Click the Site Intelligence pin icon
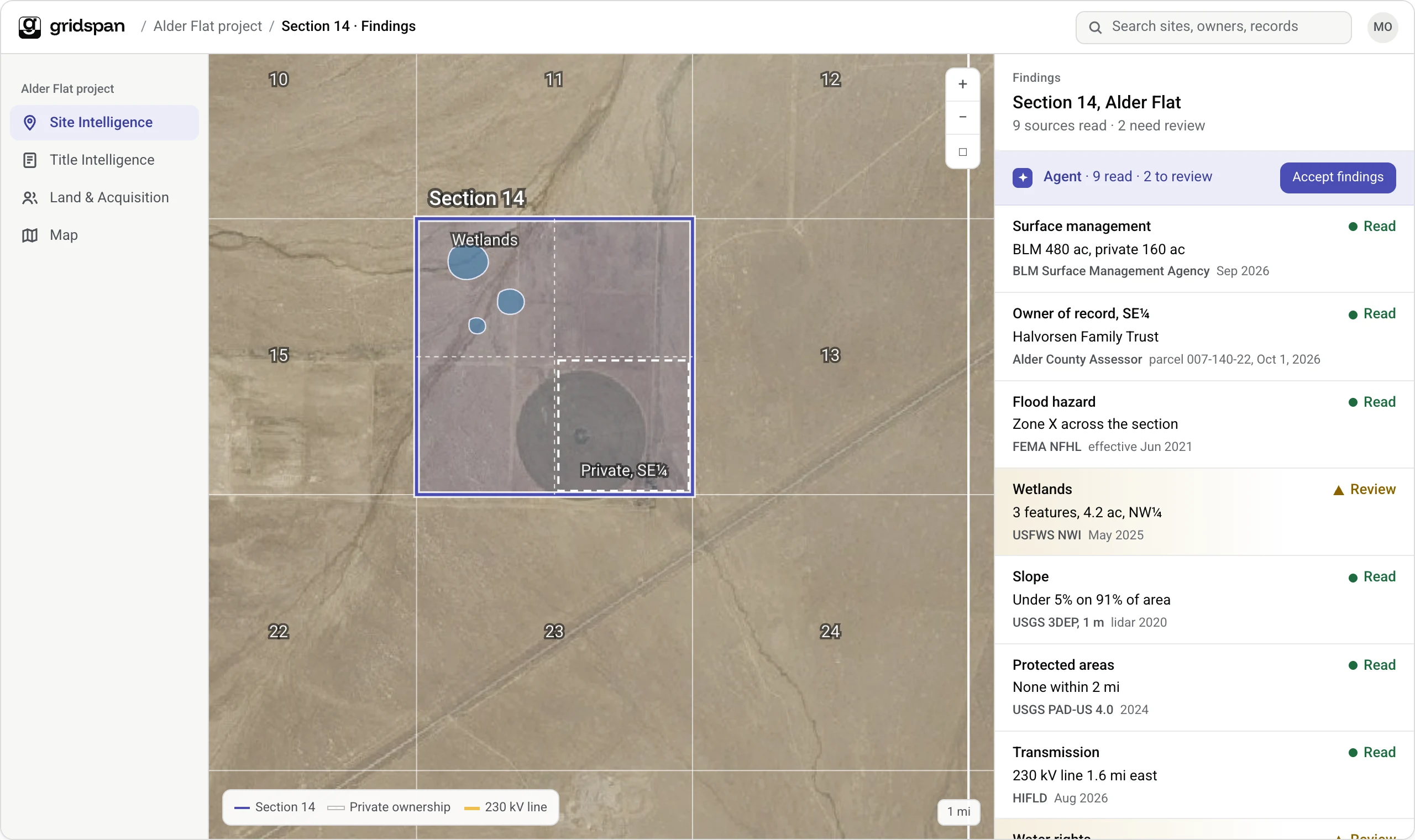Viewport: 1415px width, 840px height. (x=29, y=122)
